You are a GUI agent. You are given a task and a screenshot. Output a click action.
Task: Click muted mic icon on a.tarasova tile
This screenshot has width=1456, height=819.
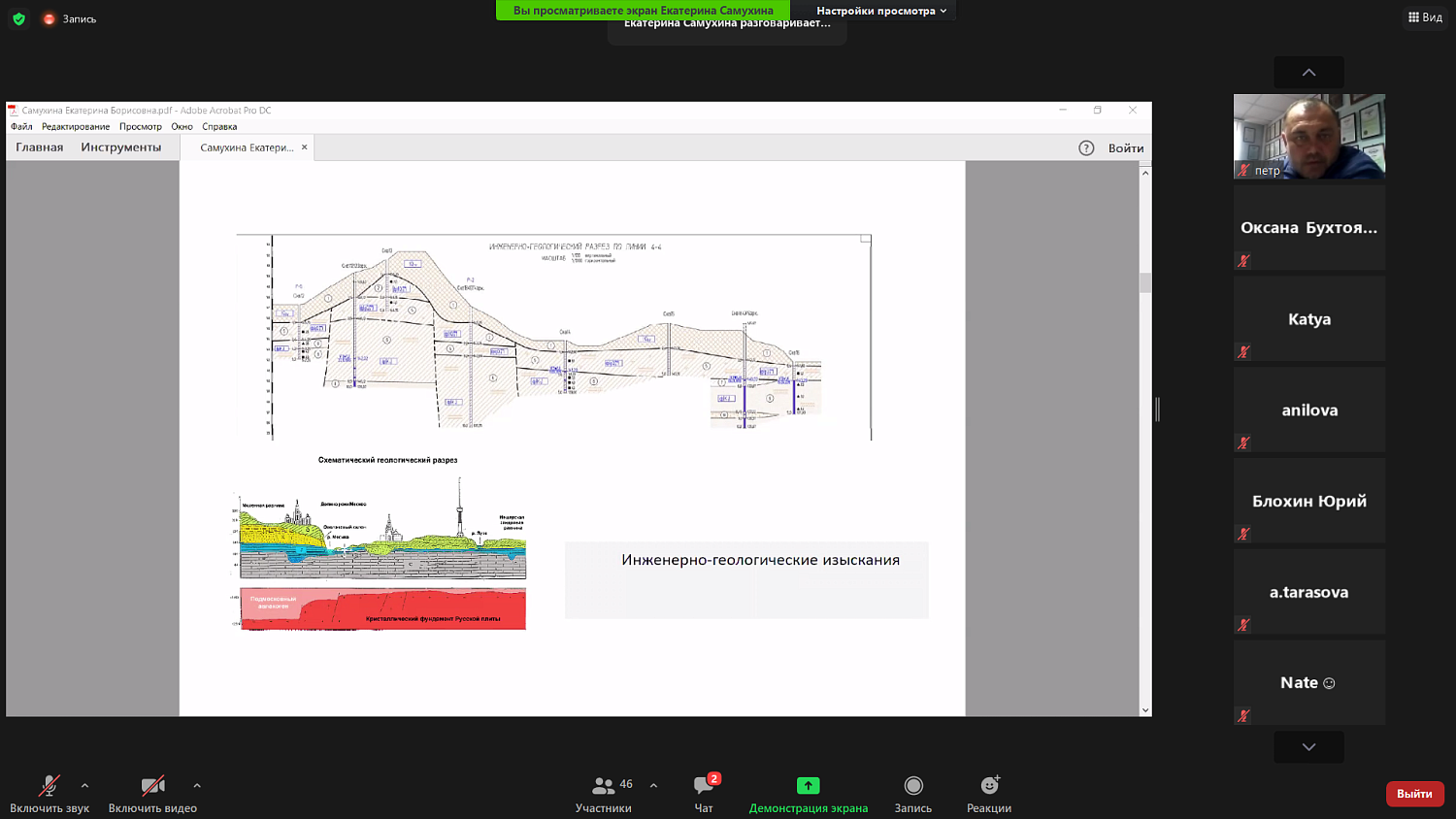point(1242,625)
